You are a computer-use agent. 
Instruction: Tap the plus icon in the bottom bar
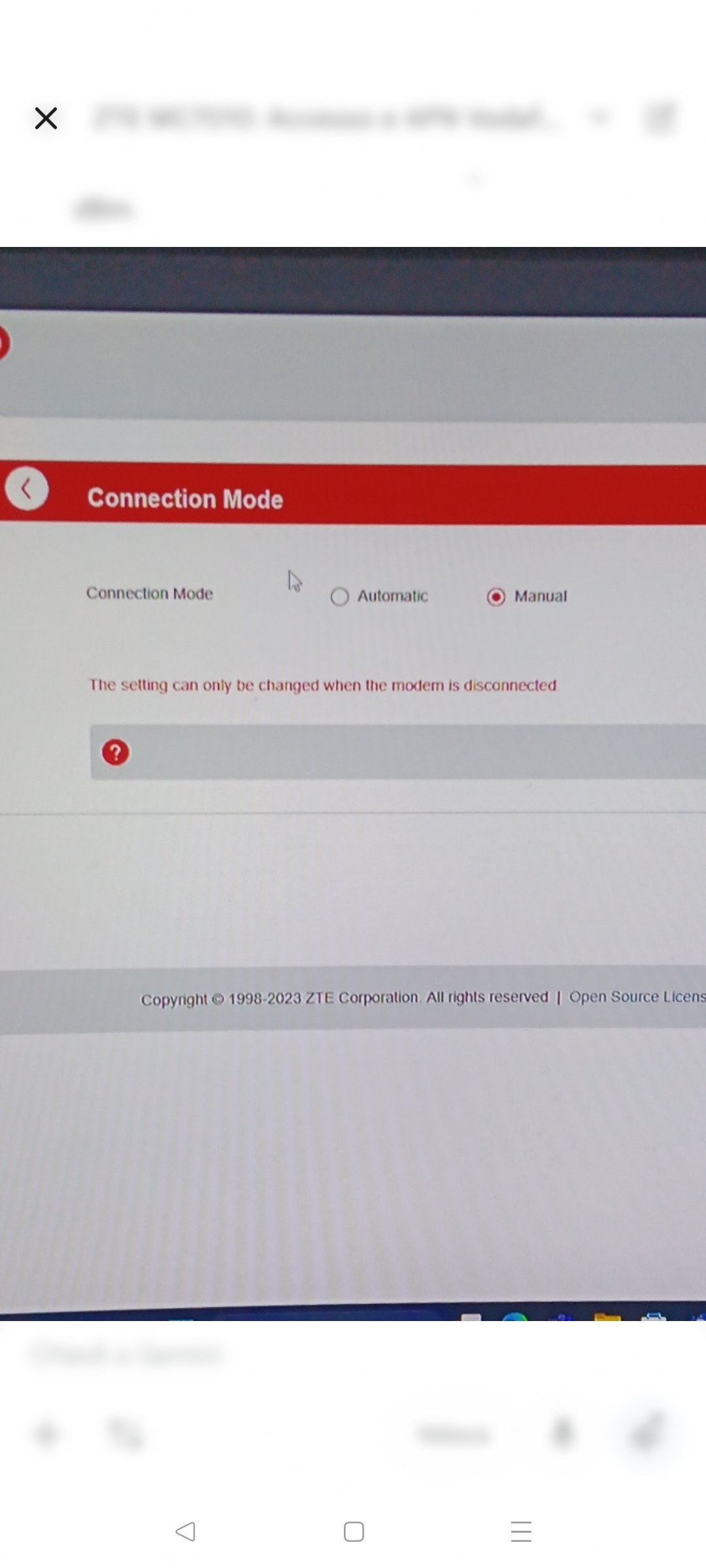point(46,1434)
